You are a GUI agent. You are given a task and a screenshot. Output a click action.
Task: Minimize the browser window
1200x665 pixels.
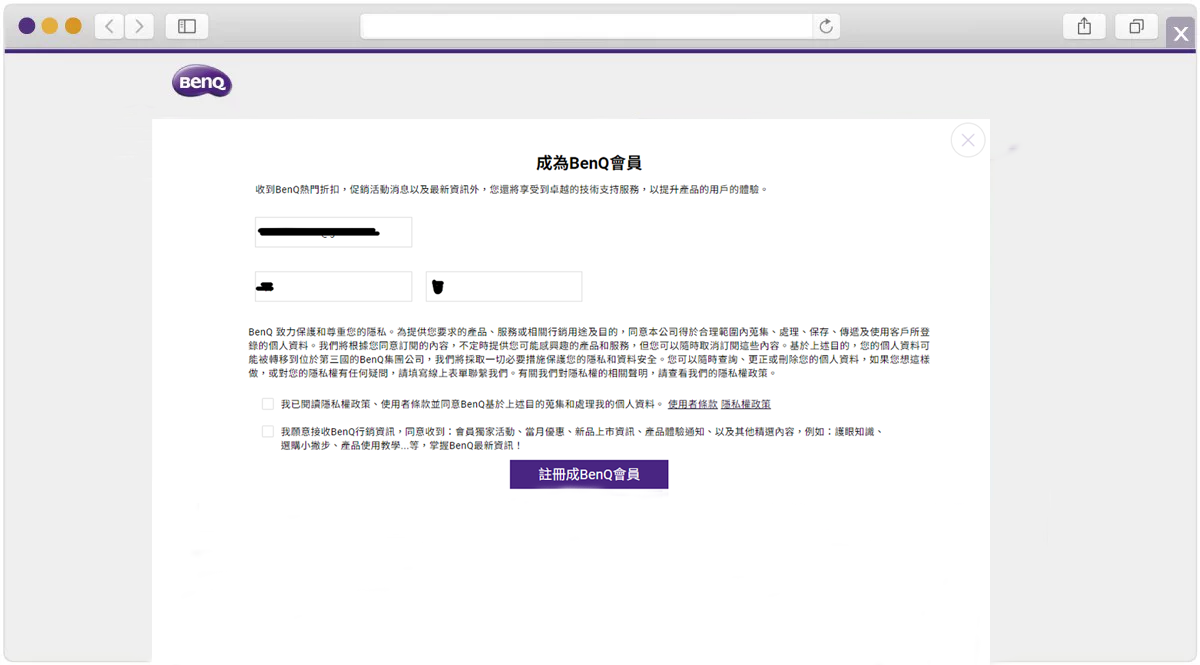(50, 26)
